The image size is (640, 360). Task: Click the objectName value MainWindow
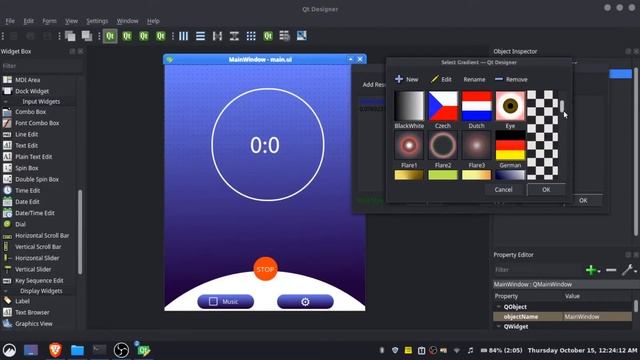tap(597, 317)
